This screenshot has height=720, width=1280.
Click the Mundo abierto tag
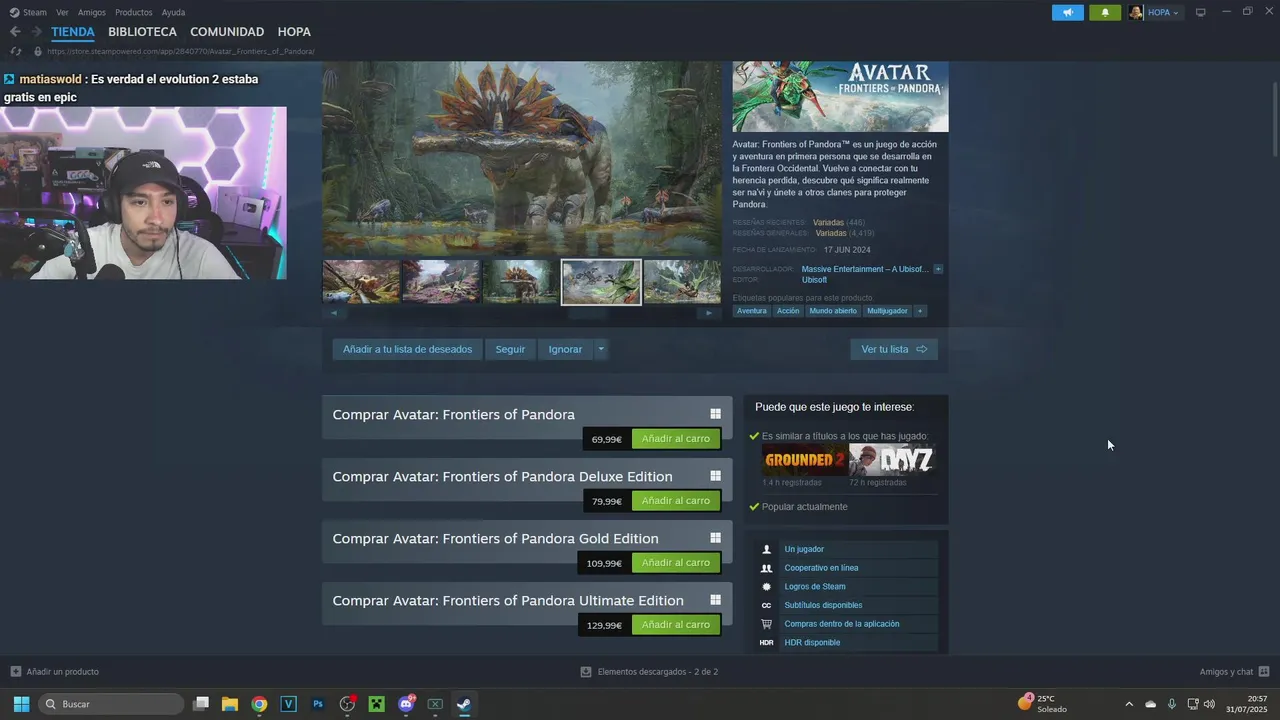pos(833,311)
